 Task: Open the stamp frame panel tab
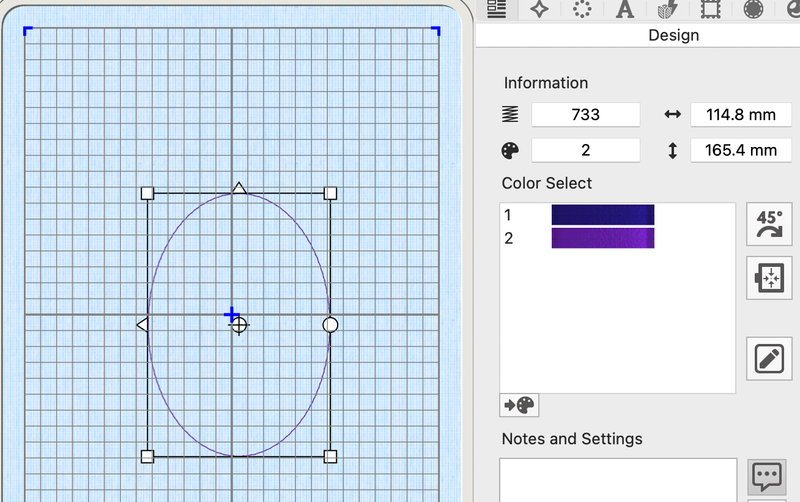[x=710, y=9]
